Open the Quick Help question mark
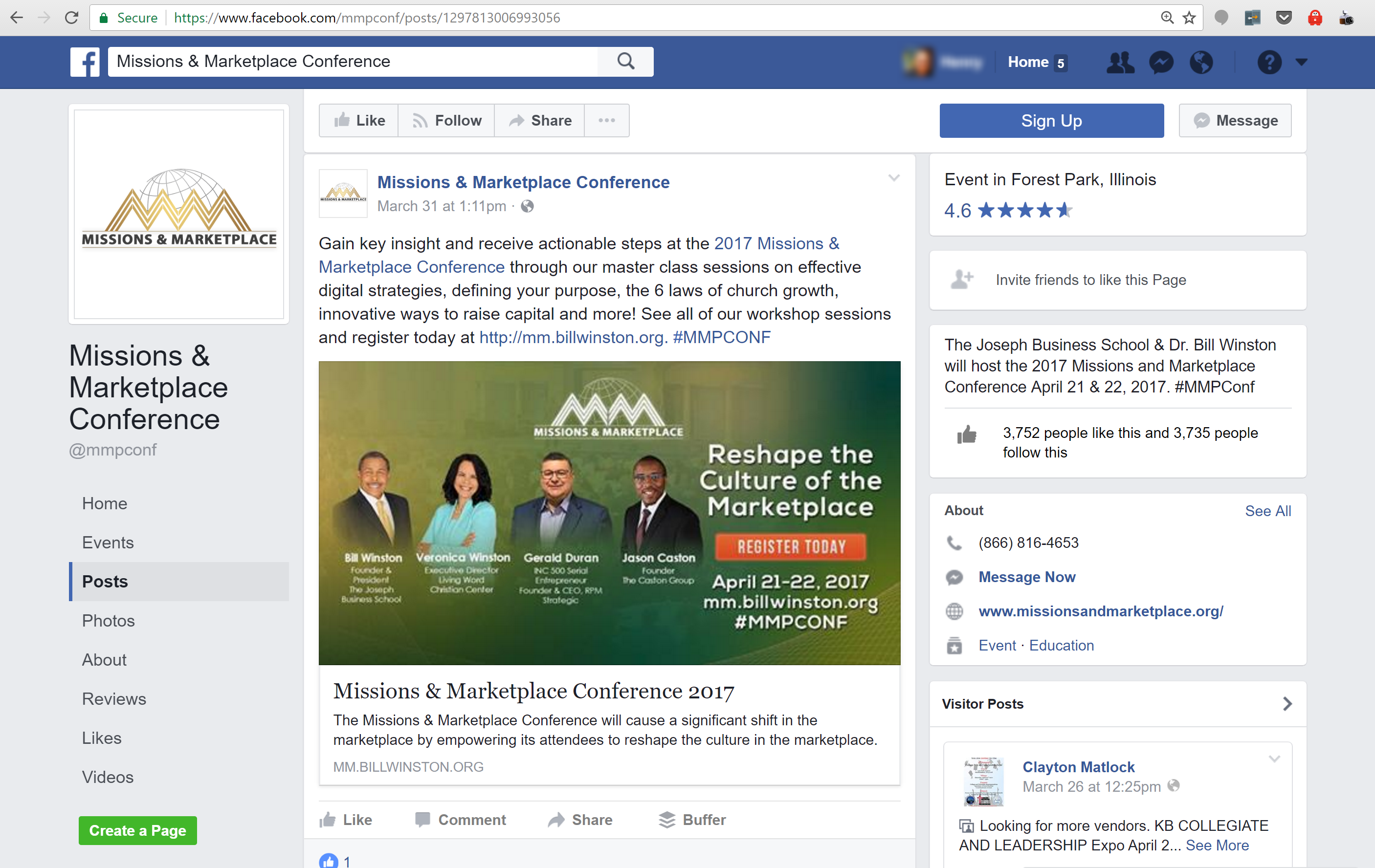 1269,62
